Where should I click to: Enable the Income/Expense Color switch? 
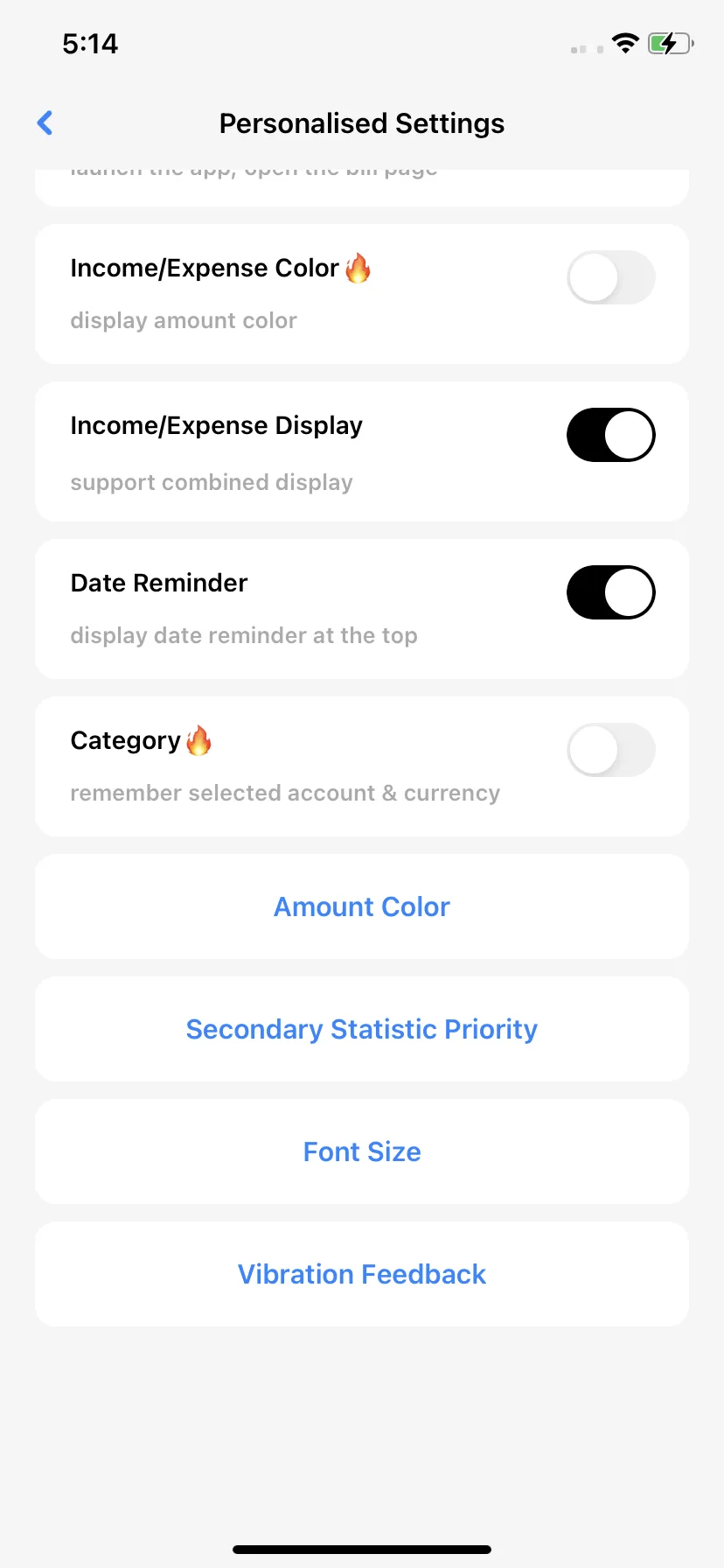[x=611, y=277]
